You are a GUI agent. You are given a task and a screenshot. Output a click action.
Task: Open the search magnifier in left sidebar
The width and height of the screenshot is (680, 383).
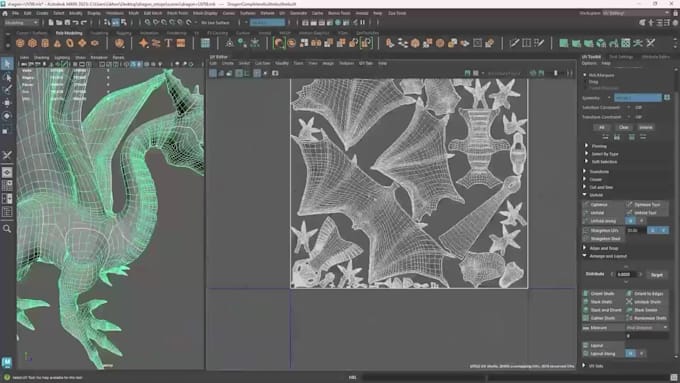[7, 229]
